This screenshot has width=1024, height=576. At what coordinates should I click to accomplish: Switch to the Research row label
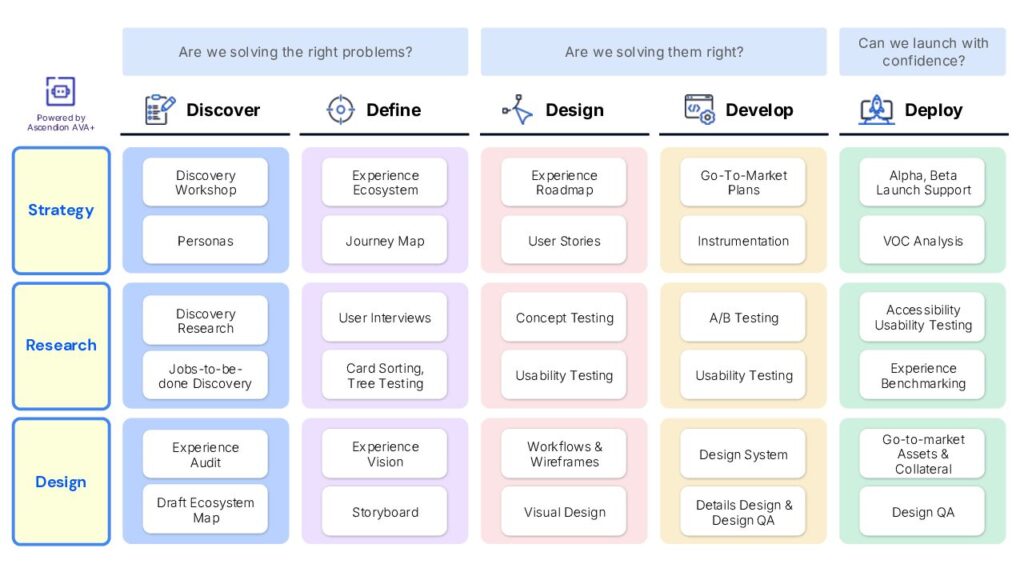pyautogui.click(x=61, y=345)
